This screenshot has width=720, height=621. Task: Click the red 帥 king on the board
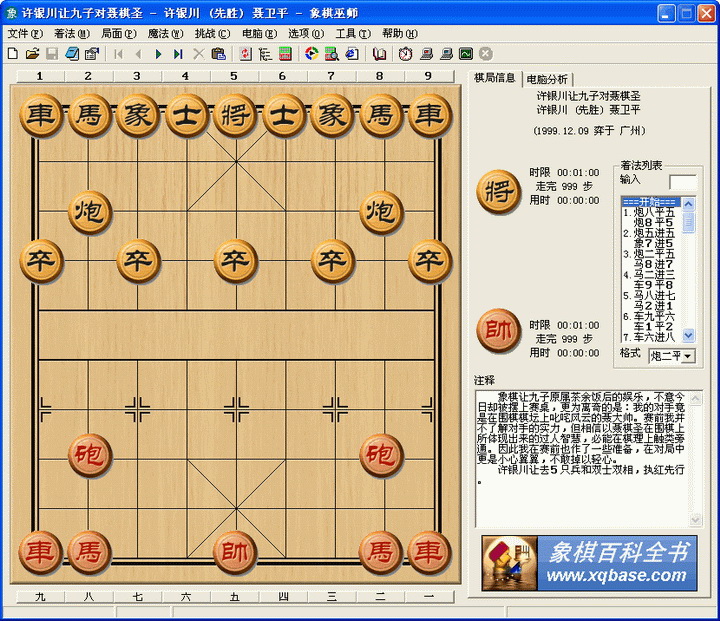(x=235, y=552)
